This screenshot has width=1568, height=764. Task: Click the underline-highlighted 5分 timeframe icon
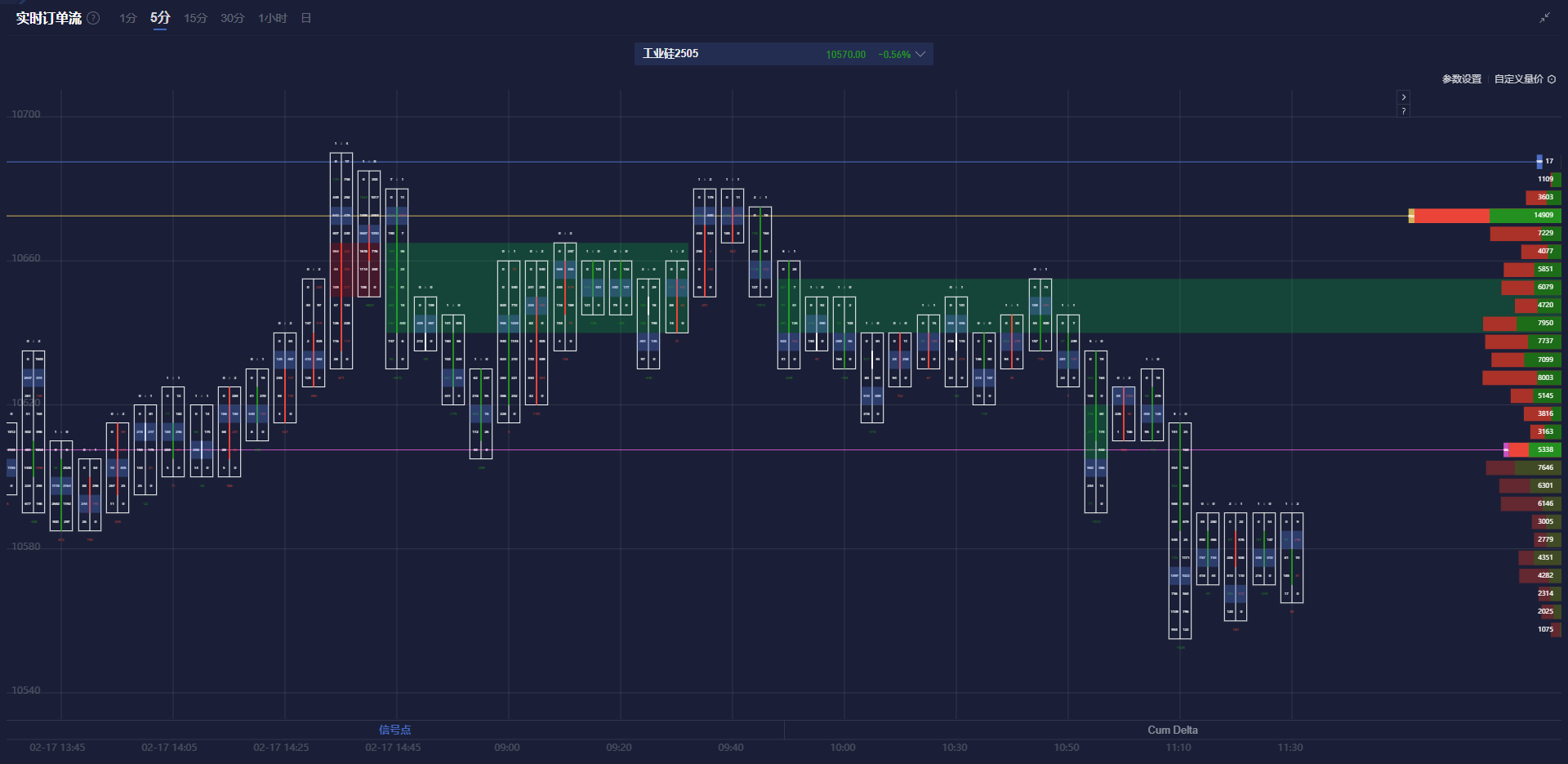click(x=158, y=18)
